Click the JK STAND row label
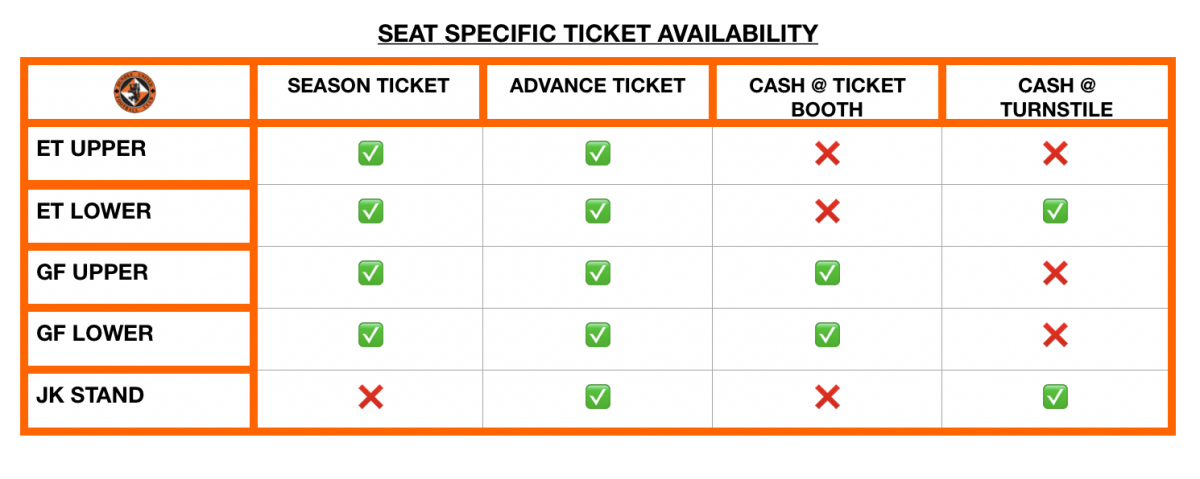This screenshot has height=479, width=1200. [90, 395]
